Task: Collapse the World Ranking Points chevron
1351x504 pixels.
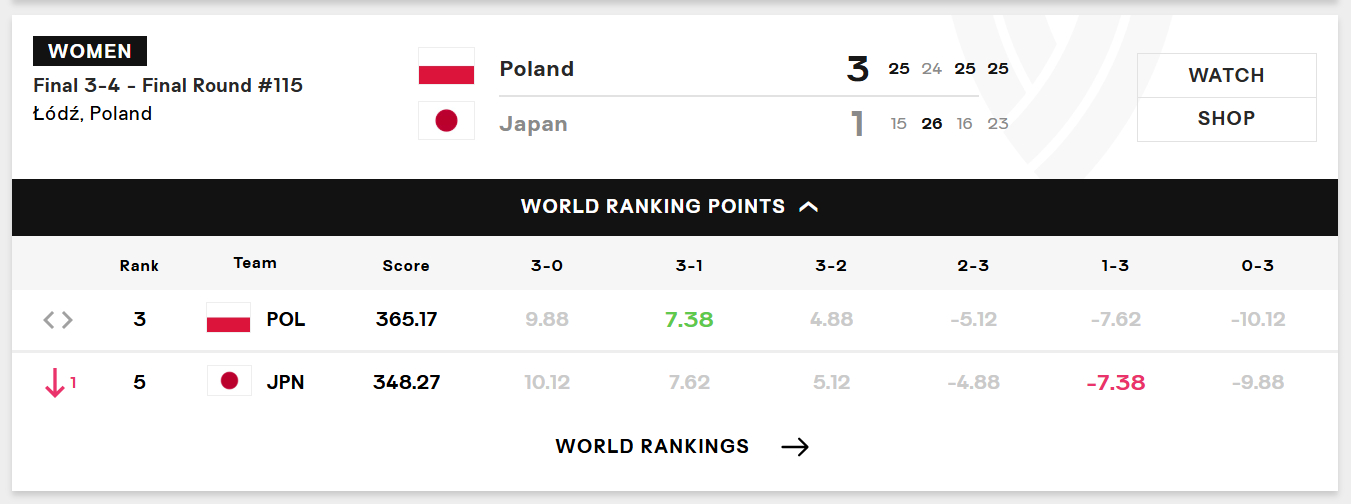Action: tap(809, 207)
